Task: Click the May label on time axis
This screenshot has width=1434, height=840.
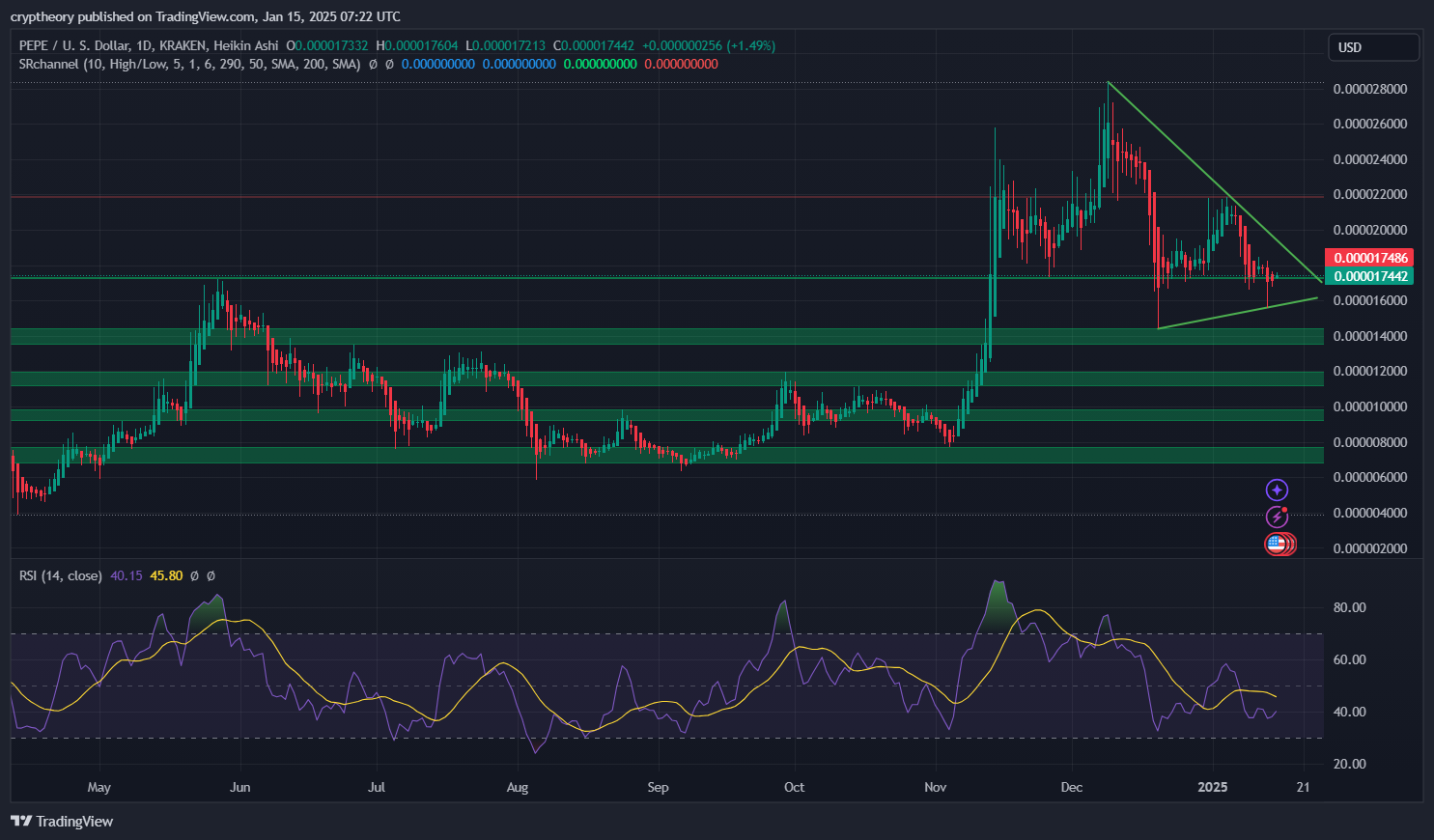Action: pos(99,787)
